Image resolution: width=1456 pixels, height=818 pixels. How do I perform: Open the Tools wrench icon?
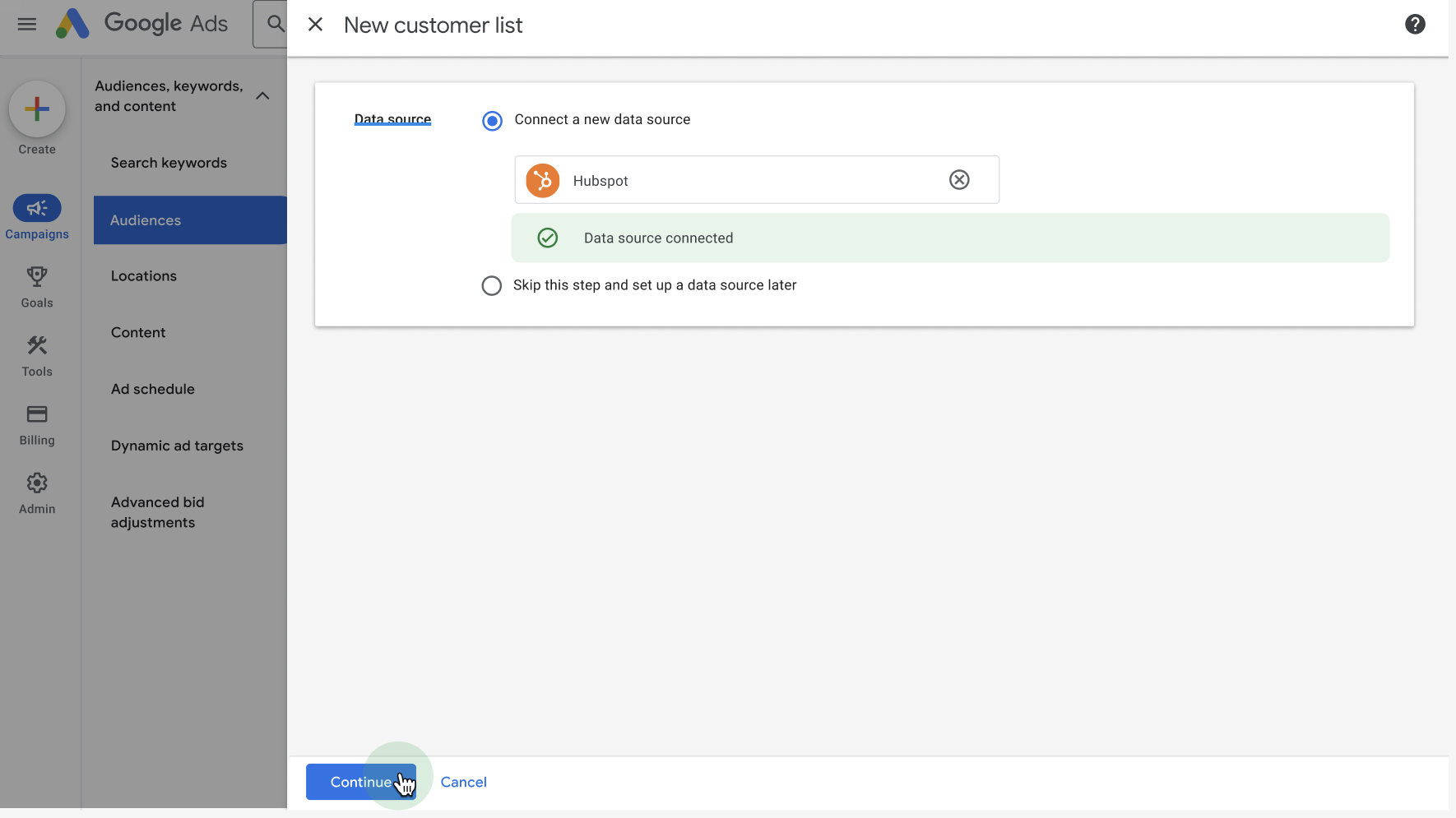(x=36, y=345)
